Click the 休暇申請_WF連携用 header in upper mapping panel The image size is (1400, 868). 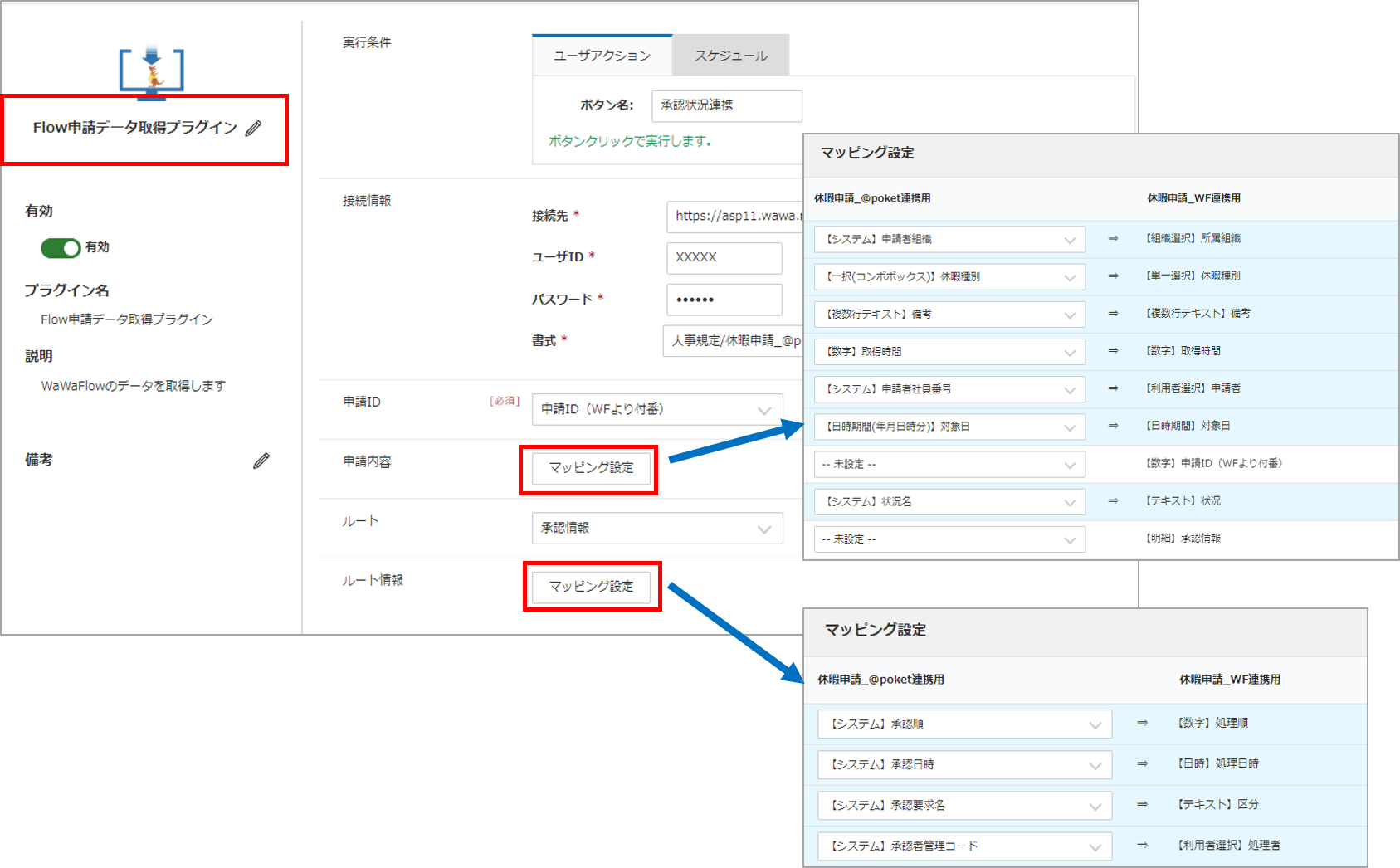1193,198
